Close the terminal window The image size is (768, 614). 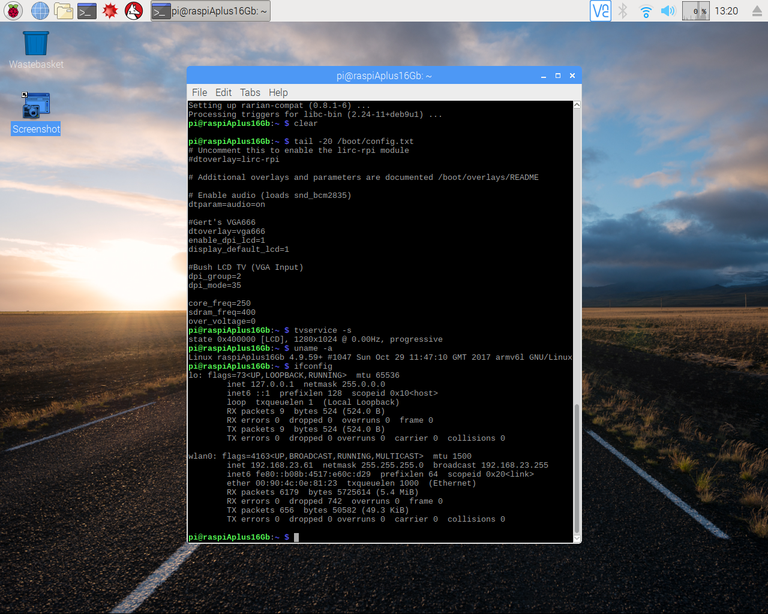[572, 76]
